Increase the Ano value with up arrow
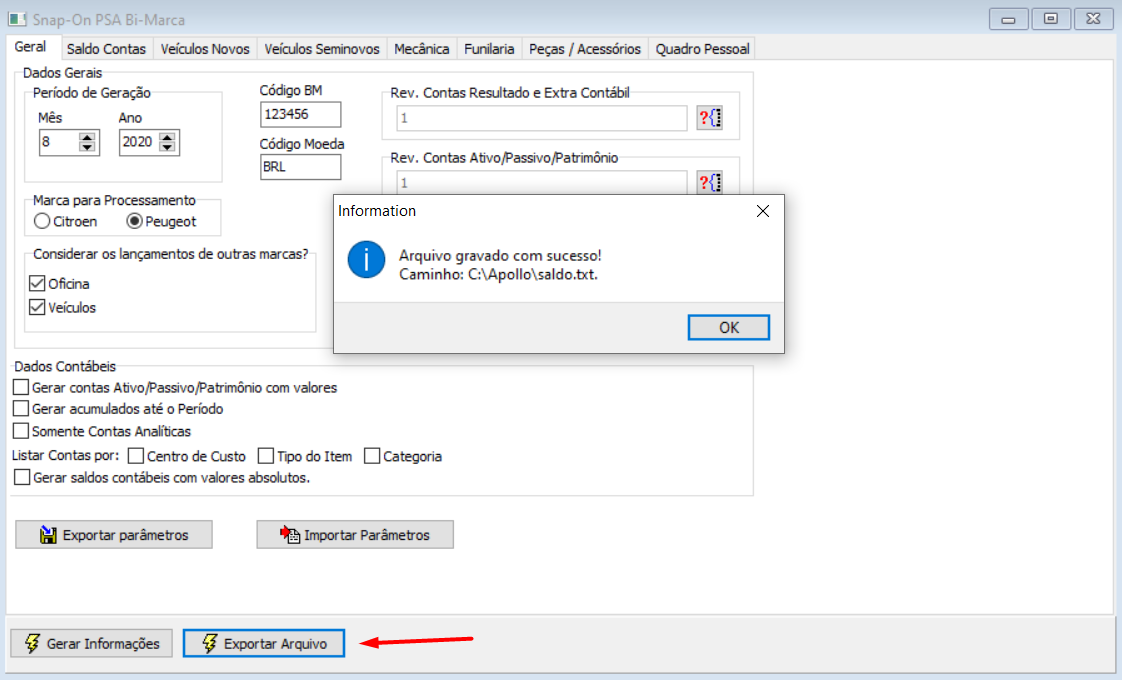This screenshot has width=1122, height=680. (x=167, y=137)
